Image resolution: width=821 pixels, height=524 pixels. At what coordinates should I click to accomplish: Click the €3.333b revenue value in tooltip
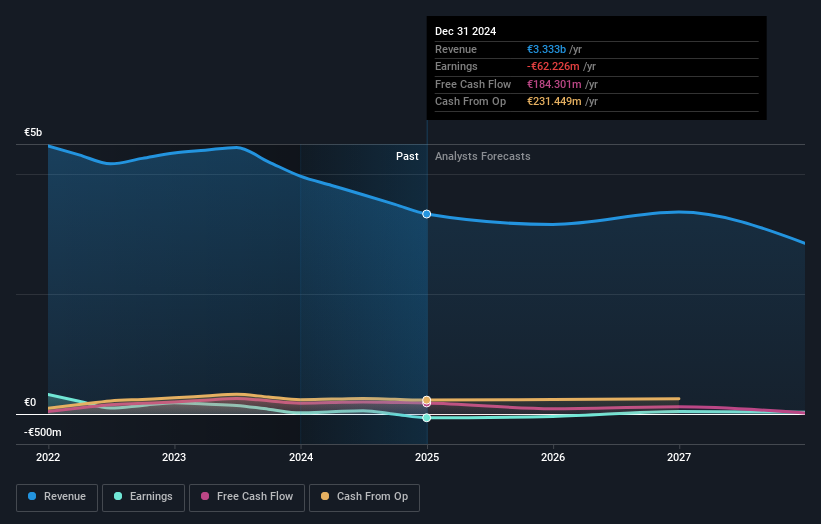tap(546, 49)
